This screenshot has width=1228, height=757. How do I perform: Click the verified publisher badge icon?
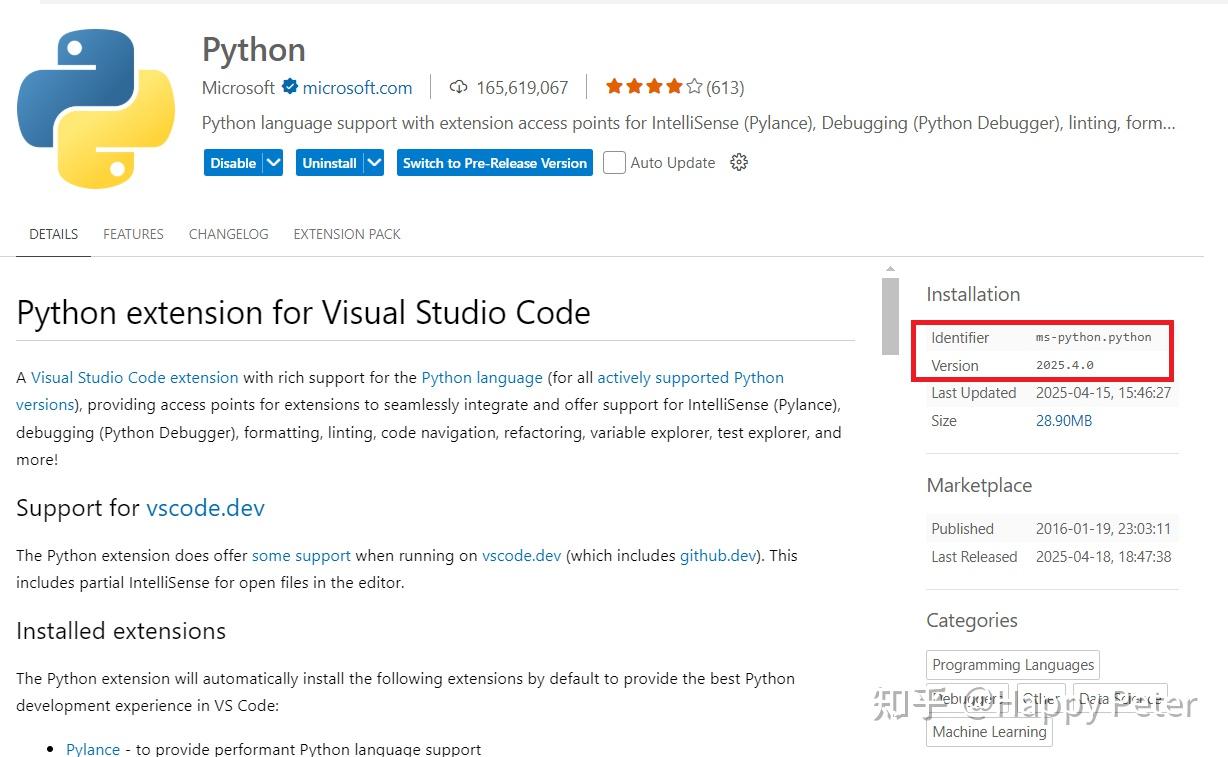click(x=290, y=87)
